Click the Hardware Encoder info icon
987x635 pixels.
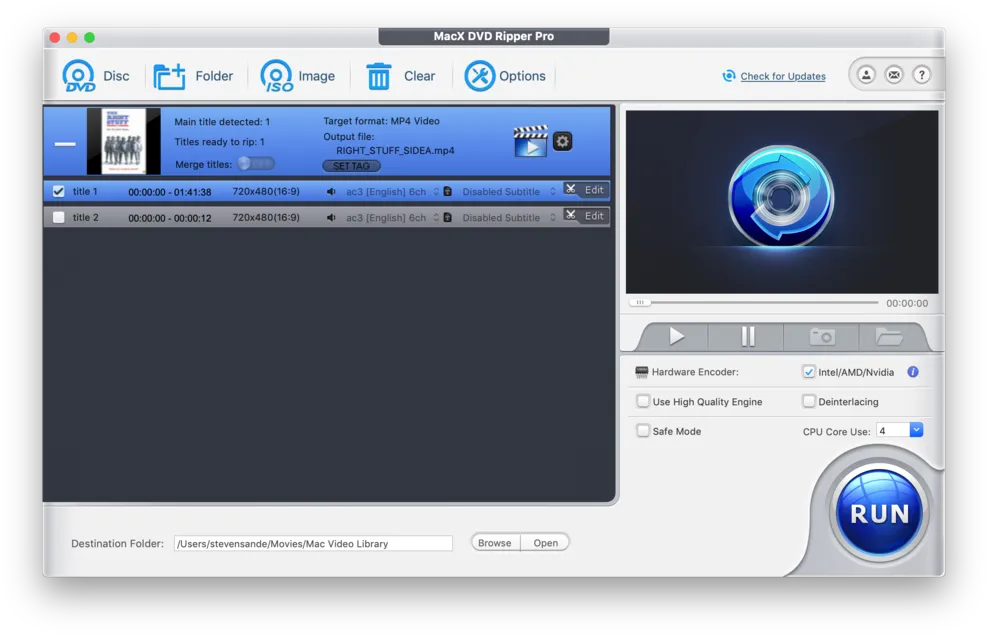[913, 372]
